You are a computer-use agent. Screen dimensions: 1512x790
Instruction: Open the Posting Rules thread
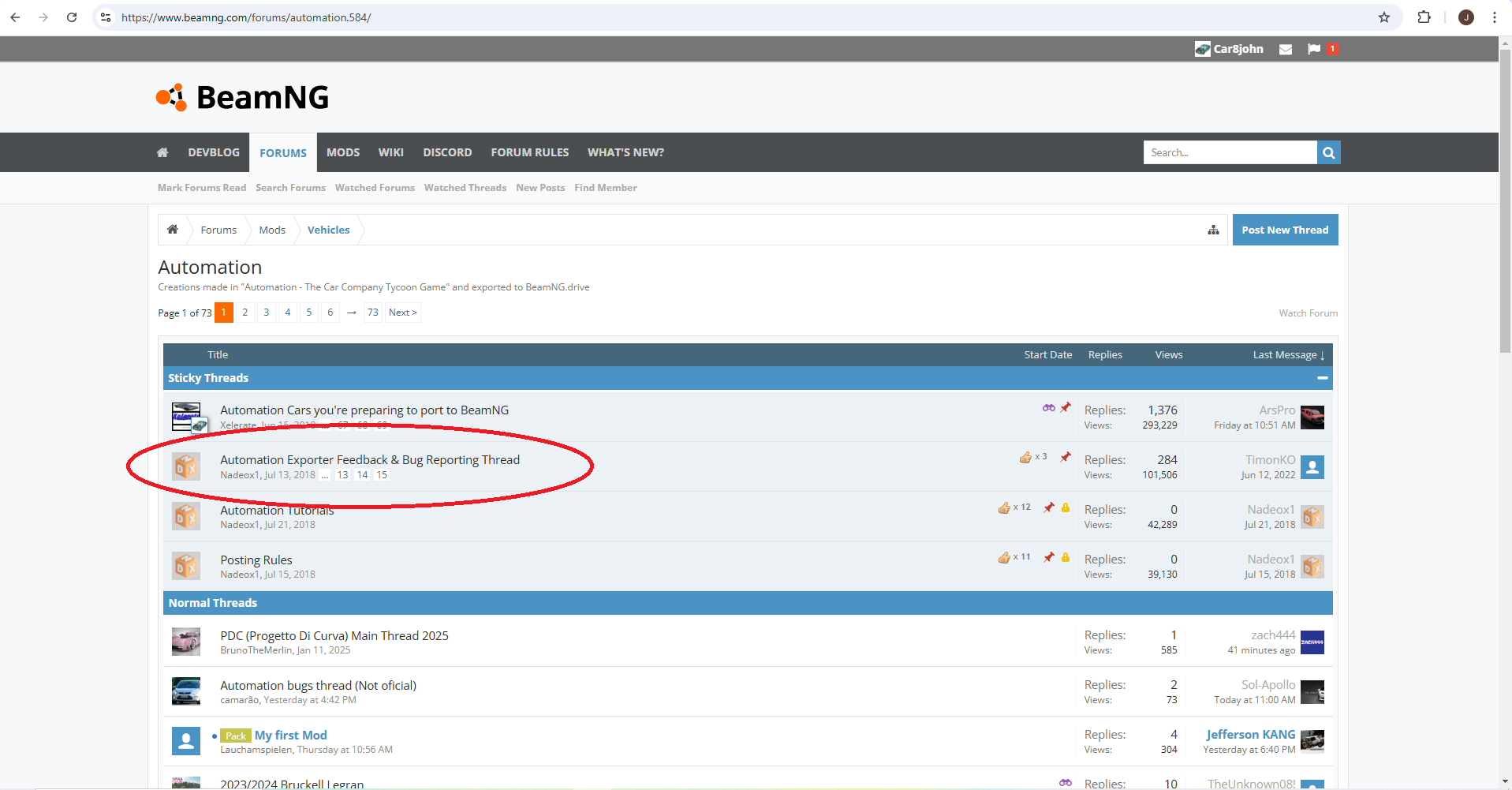coord(256,560)
